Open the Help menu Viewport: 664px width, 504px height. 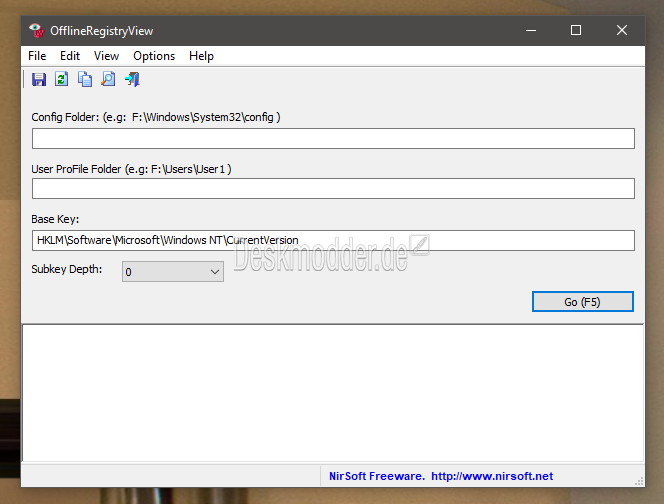(201, 56)
